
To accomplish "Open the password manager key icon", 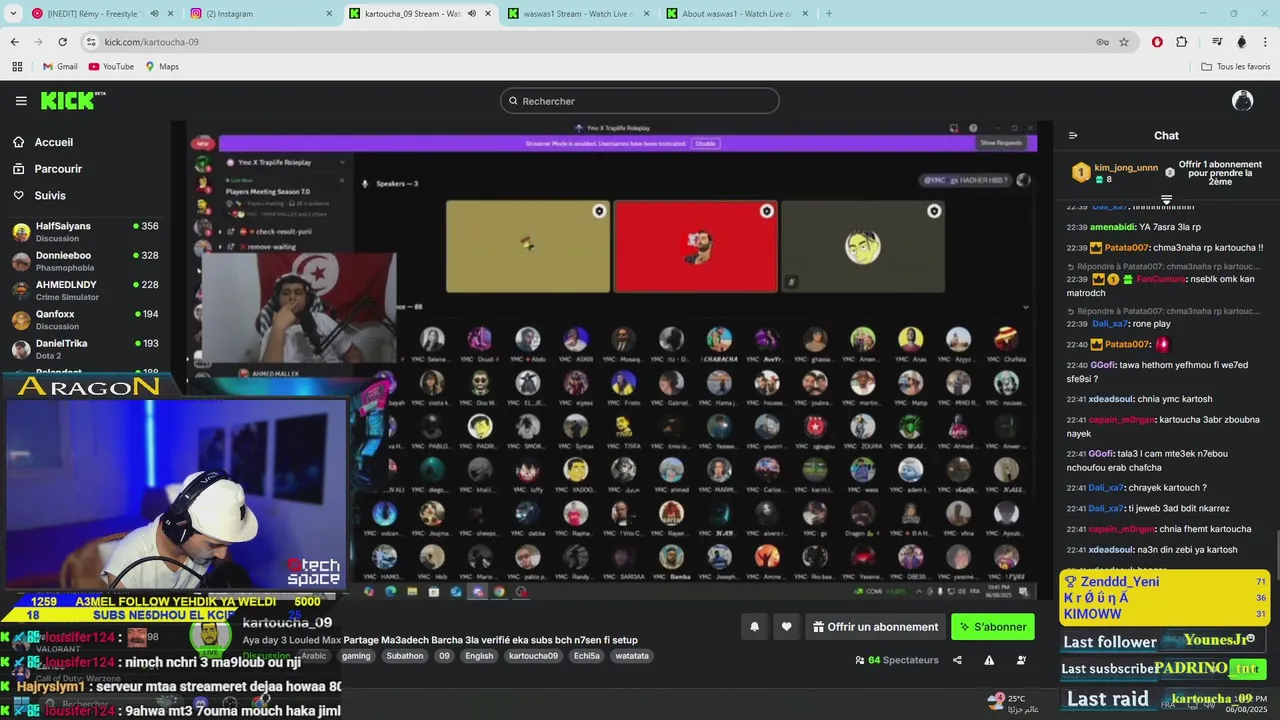I will tap(1102, 42).
